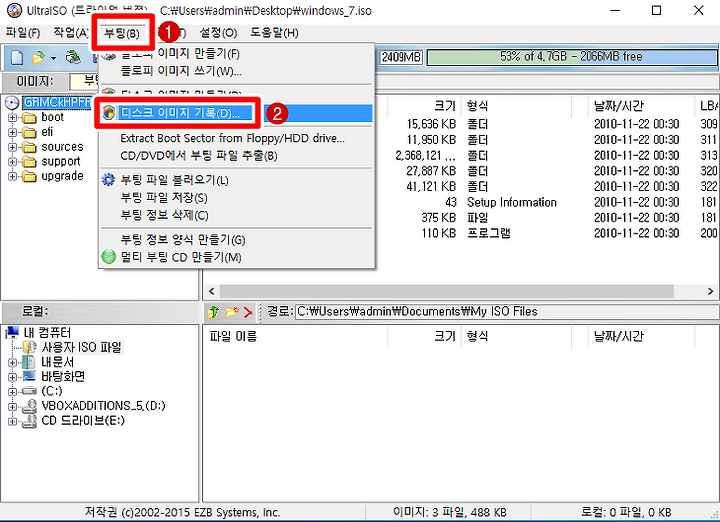Choose CD/DVD에서 부팅 파일 추출(B)
This screenshot has width=720, height=522.
tap(237, 156)
